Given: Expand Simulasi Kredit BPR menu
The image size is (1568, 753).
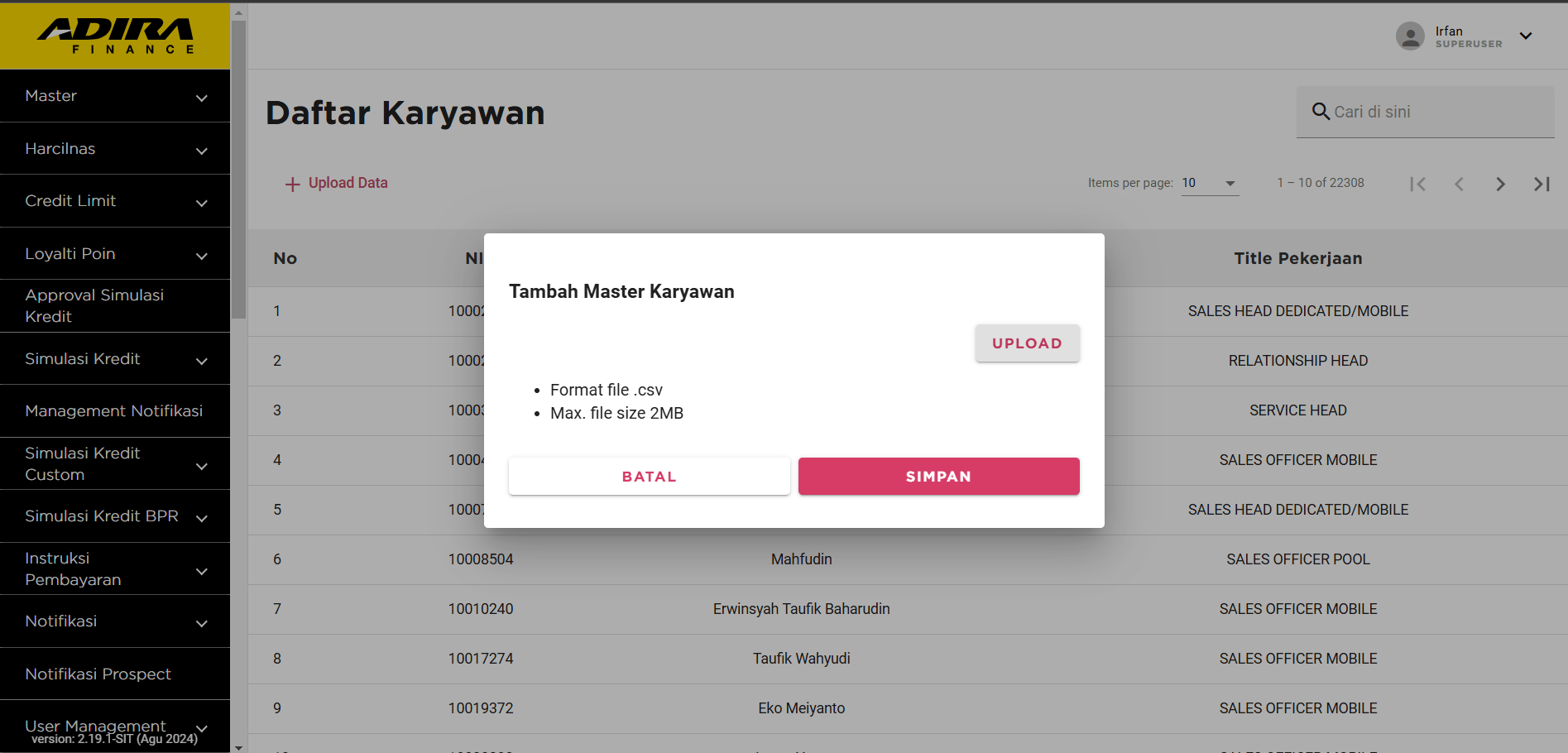Looking at the screenshot, I should (x=115, y=516).
